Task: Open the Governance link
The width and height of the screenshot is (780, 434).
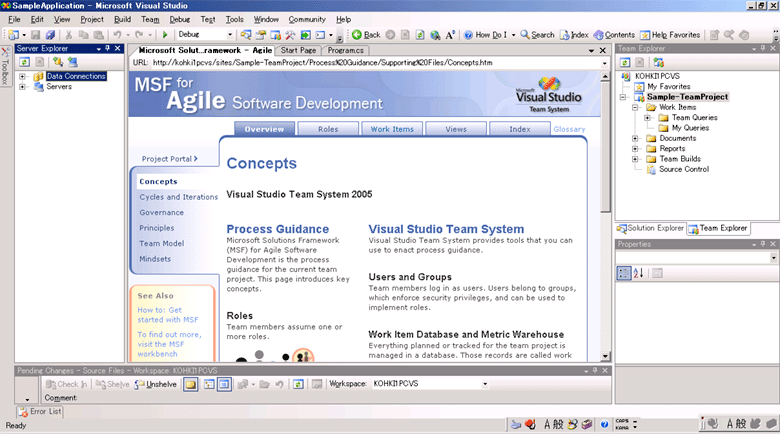Action: coord(162,213)
